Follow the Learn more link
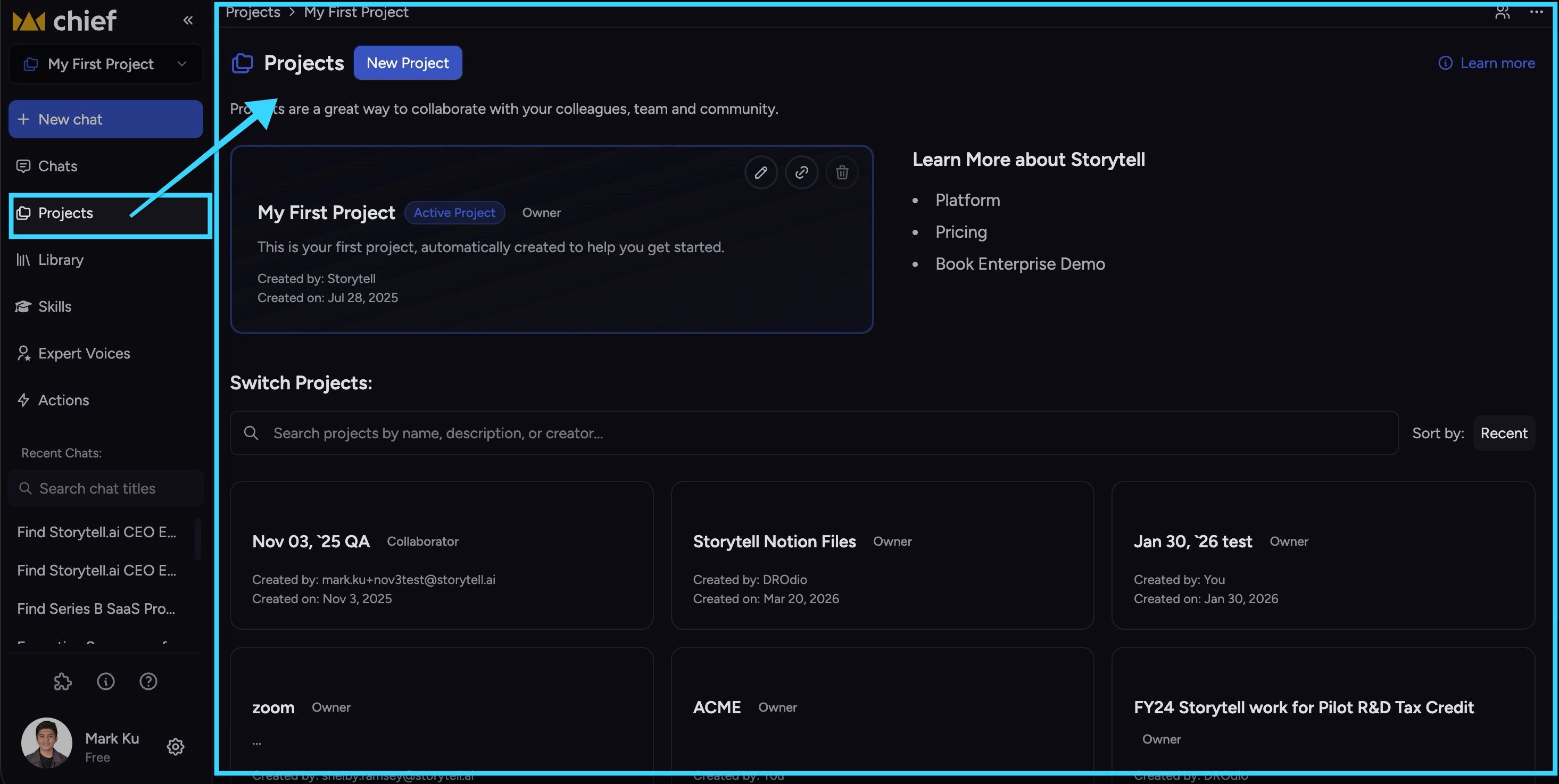The image size is (1559, 784). point(1487,63)
